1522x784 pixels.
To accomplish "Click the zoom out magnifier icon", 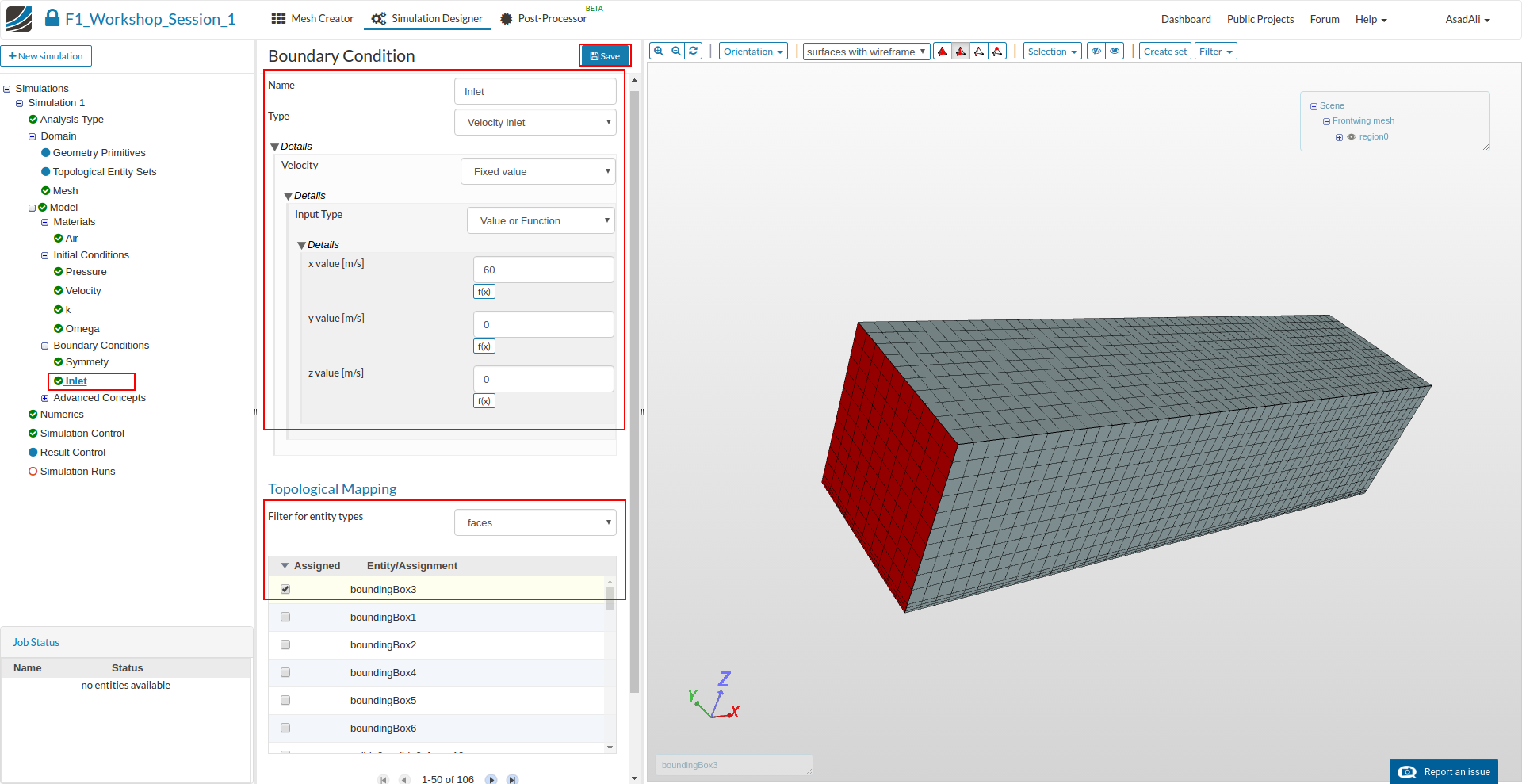I will click(676, 52).
